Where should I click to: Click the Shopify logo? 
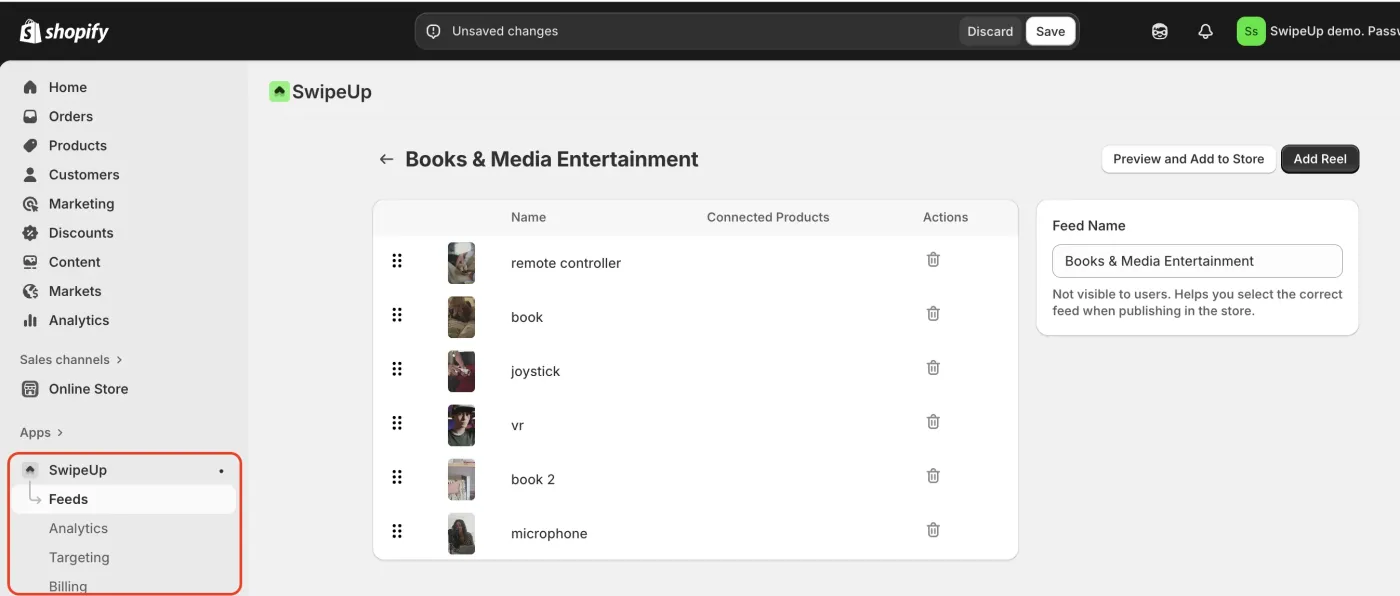point(64,31)
